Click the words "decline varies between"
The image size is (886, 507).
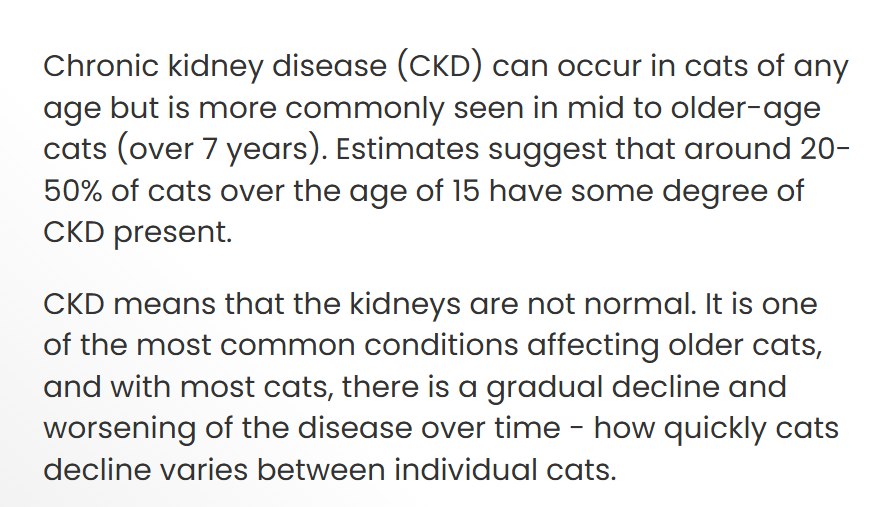pos(215,470)
